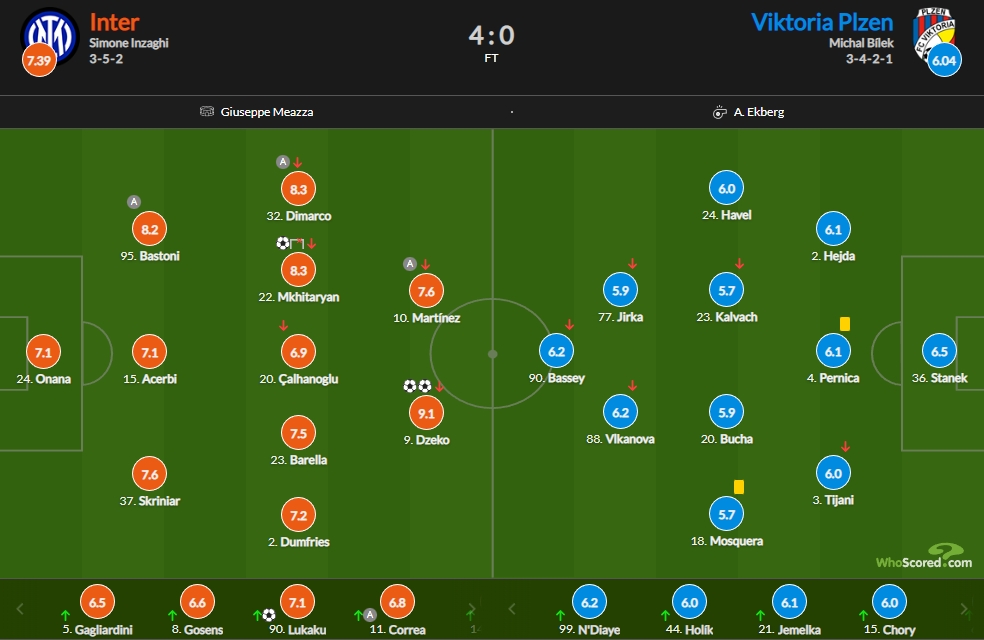Show more Inter substitutes with right chevron

471,609
